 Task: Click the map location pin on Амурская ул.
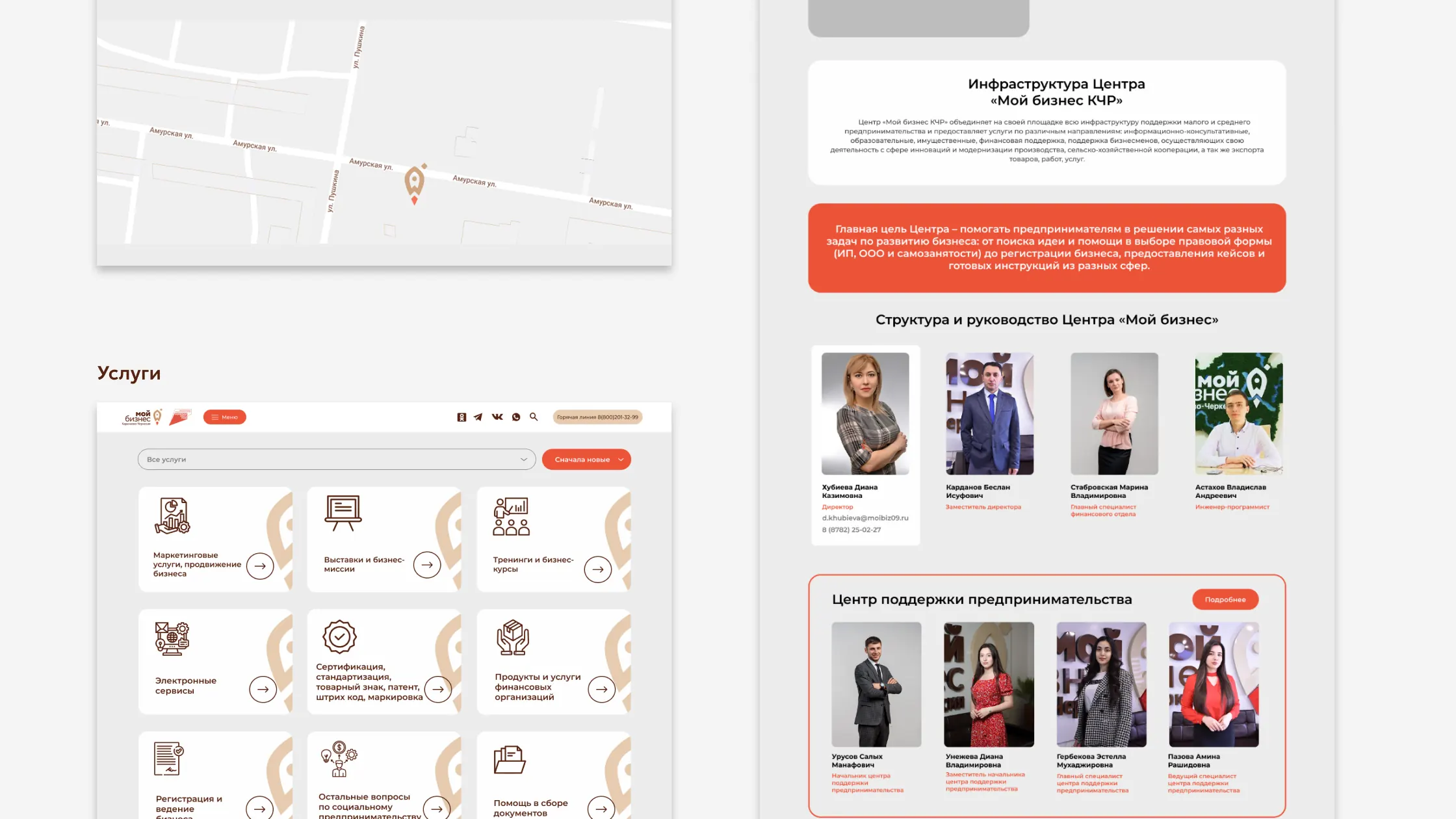pyautogui.click(x=415, y=184)
